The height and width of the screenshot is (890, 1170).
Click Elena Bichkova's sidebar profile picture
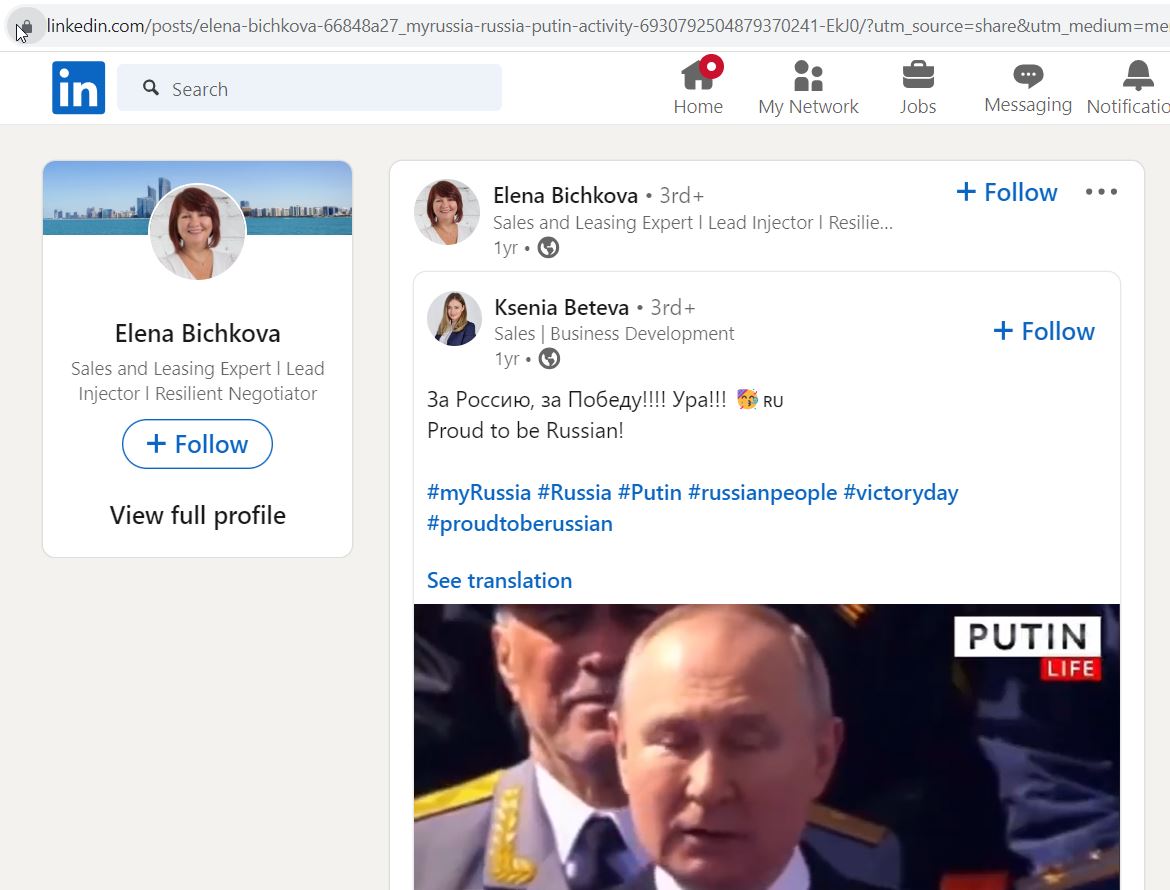[x=198, y=232]
